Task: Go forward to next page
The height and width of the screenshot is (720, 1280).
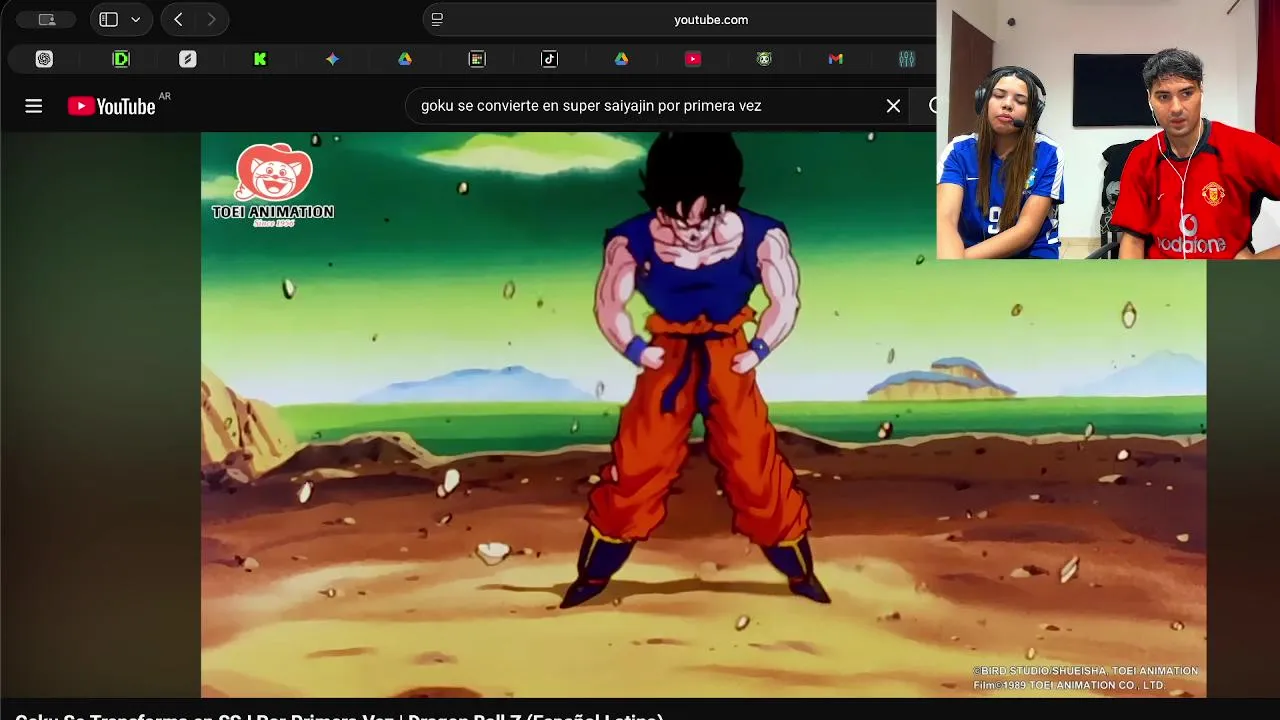Action: [211, 20]
